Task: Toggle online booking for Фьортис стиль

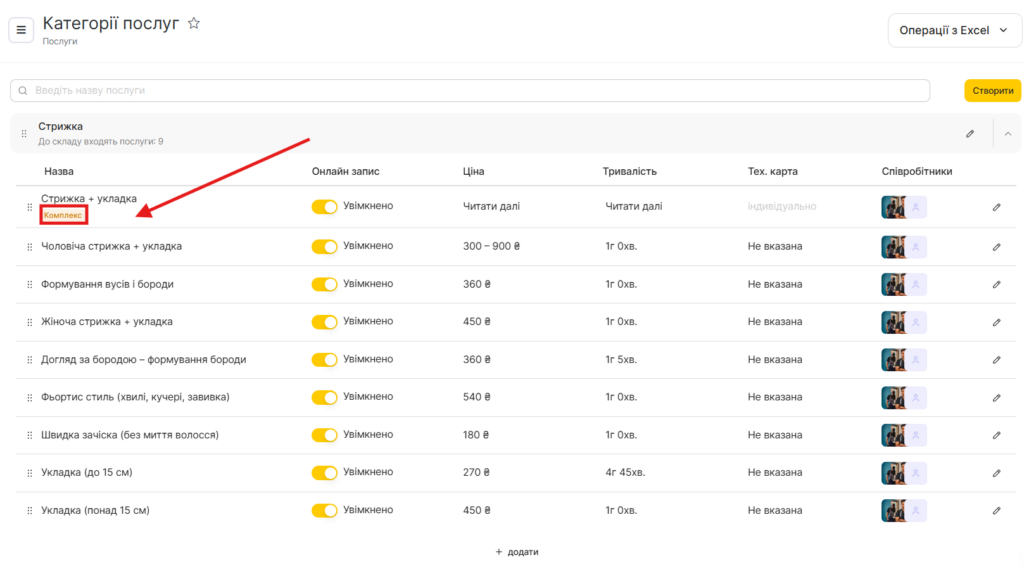Action: click(324, 397)
